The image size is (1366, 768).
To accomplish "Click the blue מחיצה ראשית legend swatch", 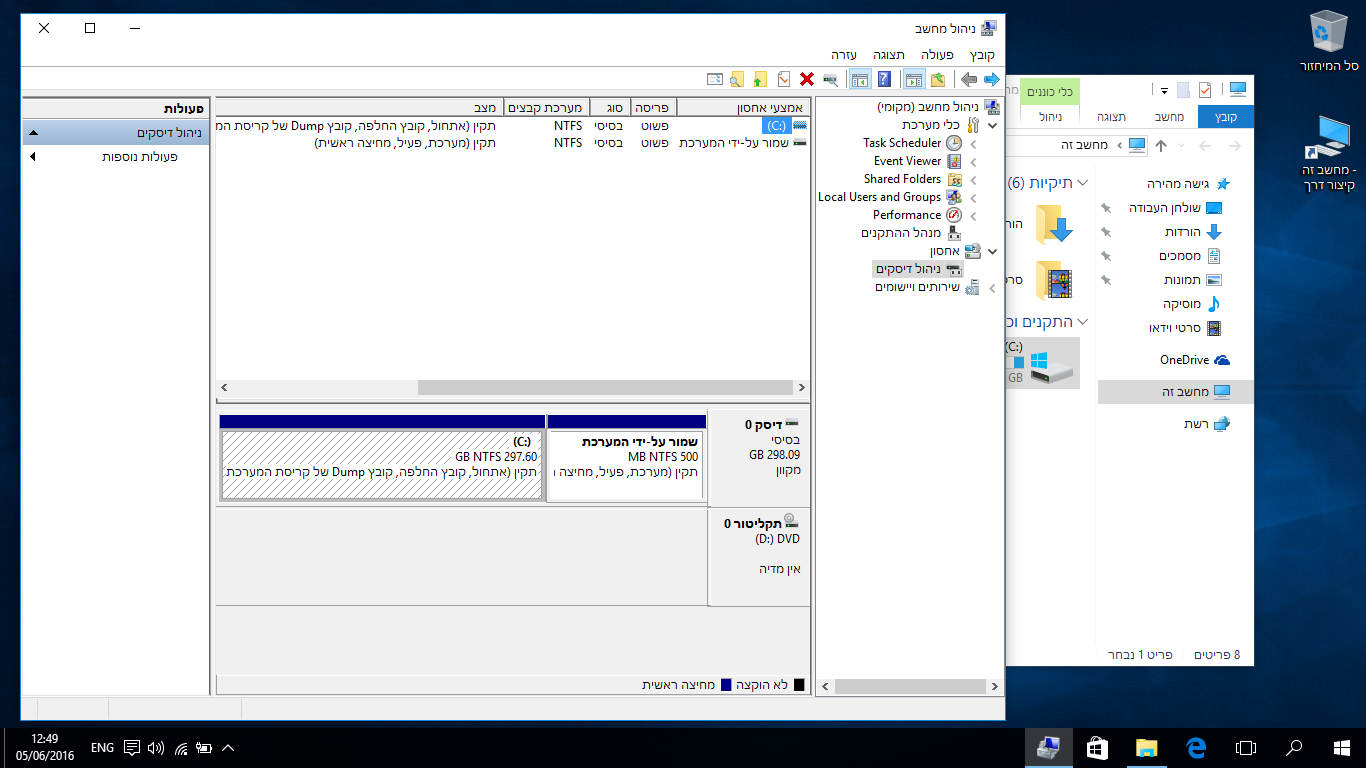I will 726,685.
